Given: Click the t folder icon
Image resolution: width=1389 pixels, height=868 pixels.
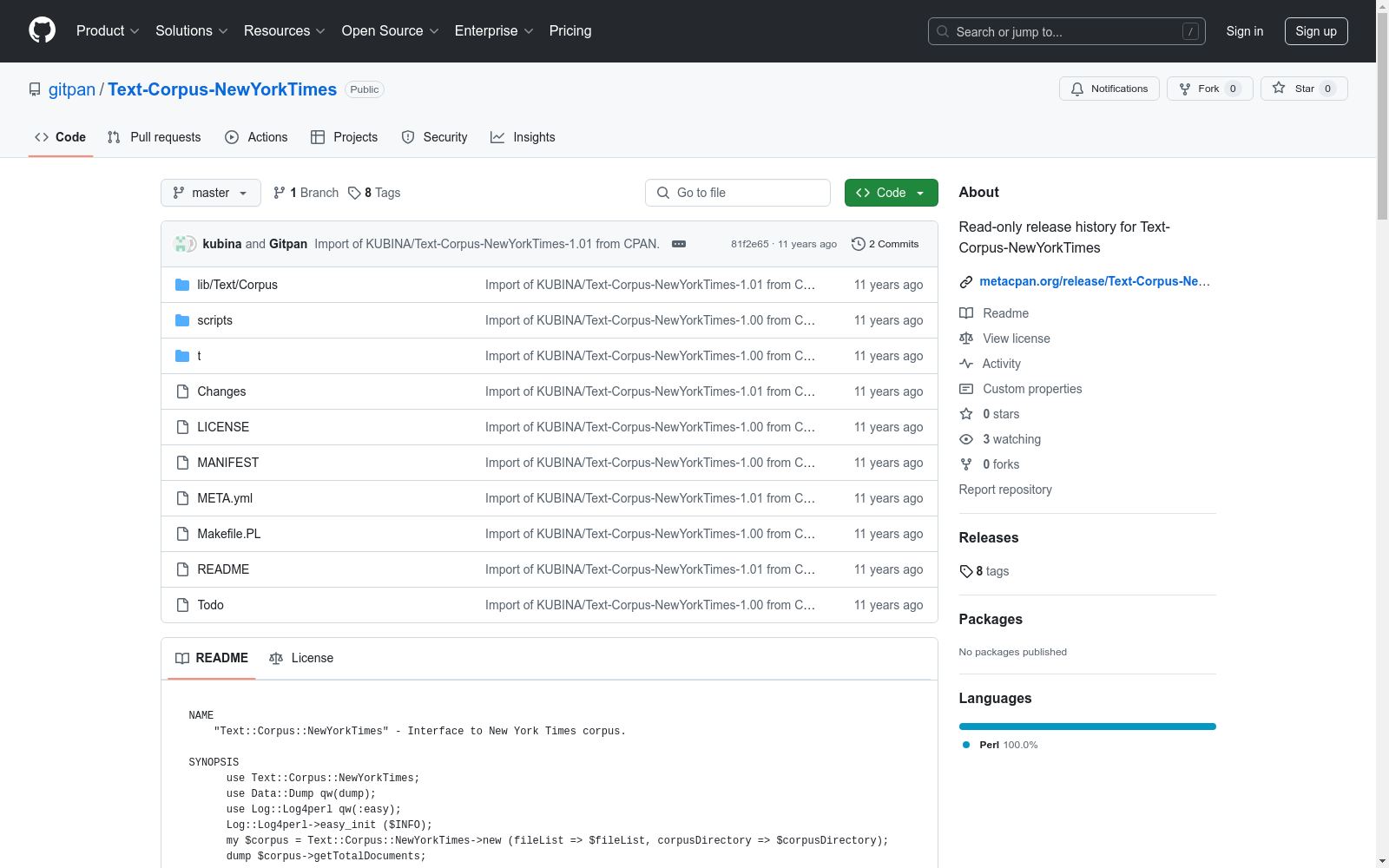Looking at the screenshot, I should [182, 356].
